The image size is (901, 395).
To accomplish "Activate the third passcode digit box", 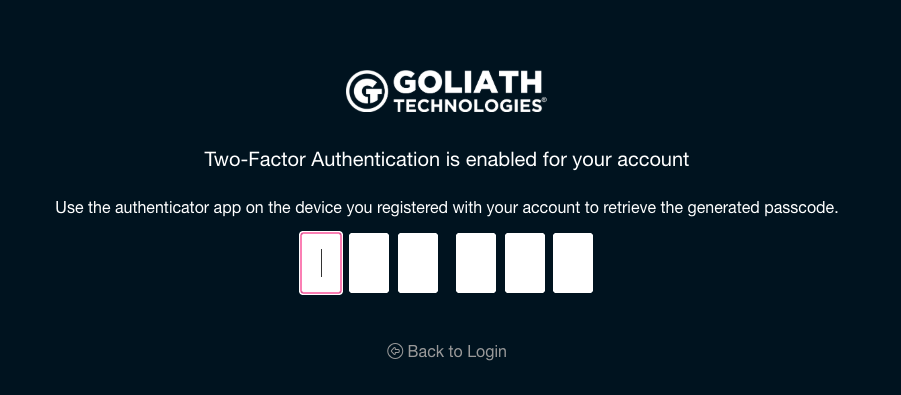I will (x=418, y=263).
